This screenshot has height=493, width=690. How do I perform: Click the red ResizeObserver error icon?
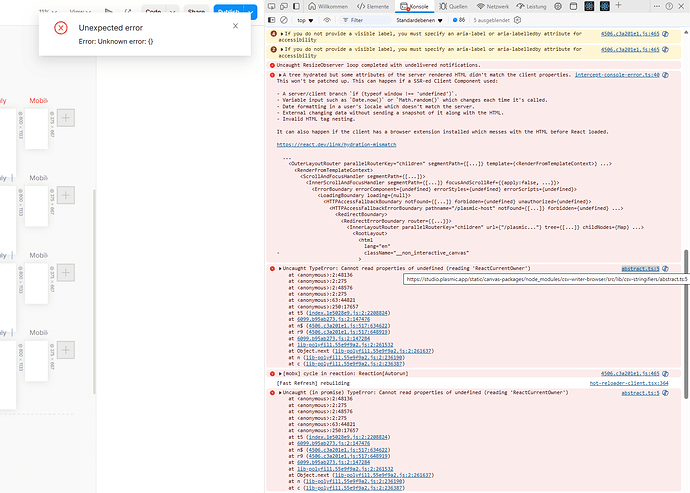[272, 65]
